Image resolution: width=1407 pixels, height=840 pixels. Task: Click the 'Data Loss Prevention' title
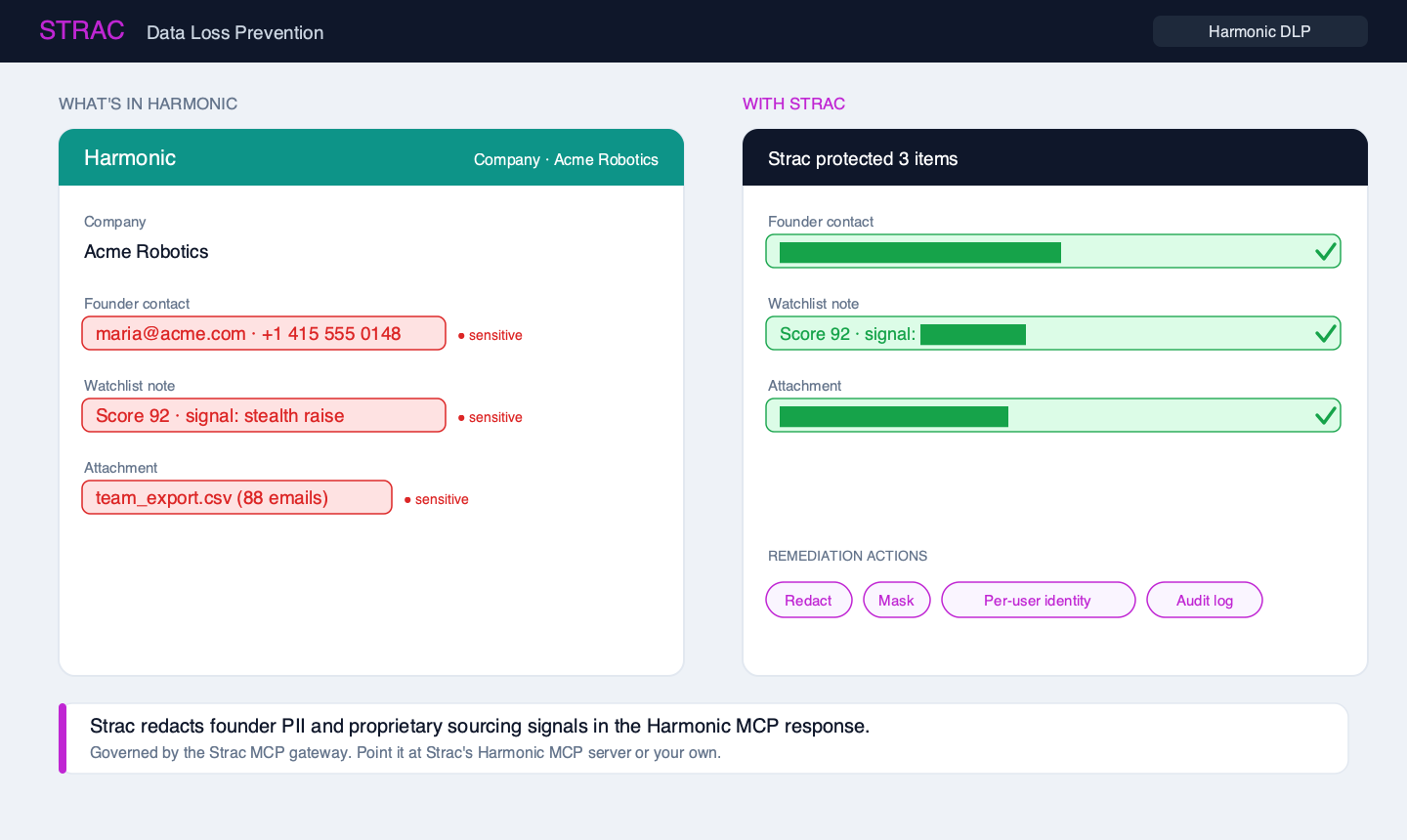pyautogui.click(x=234, y=32)
